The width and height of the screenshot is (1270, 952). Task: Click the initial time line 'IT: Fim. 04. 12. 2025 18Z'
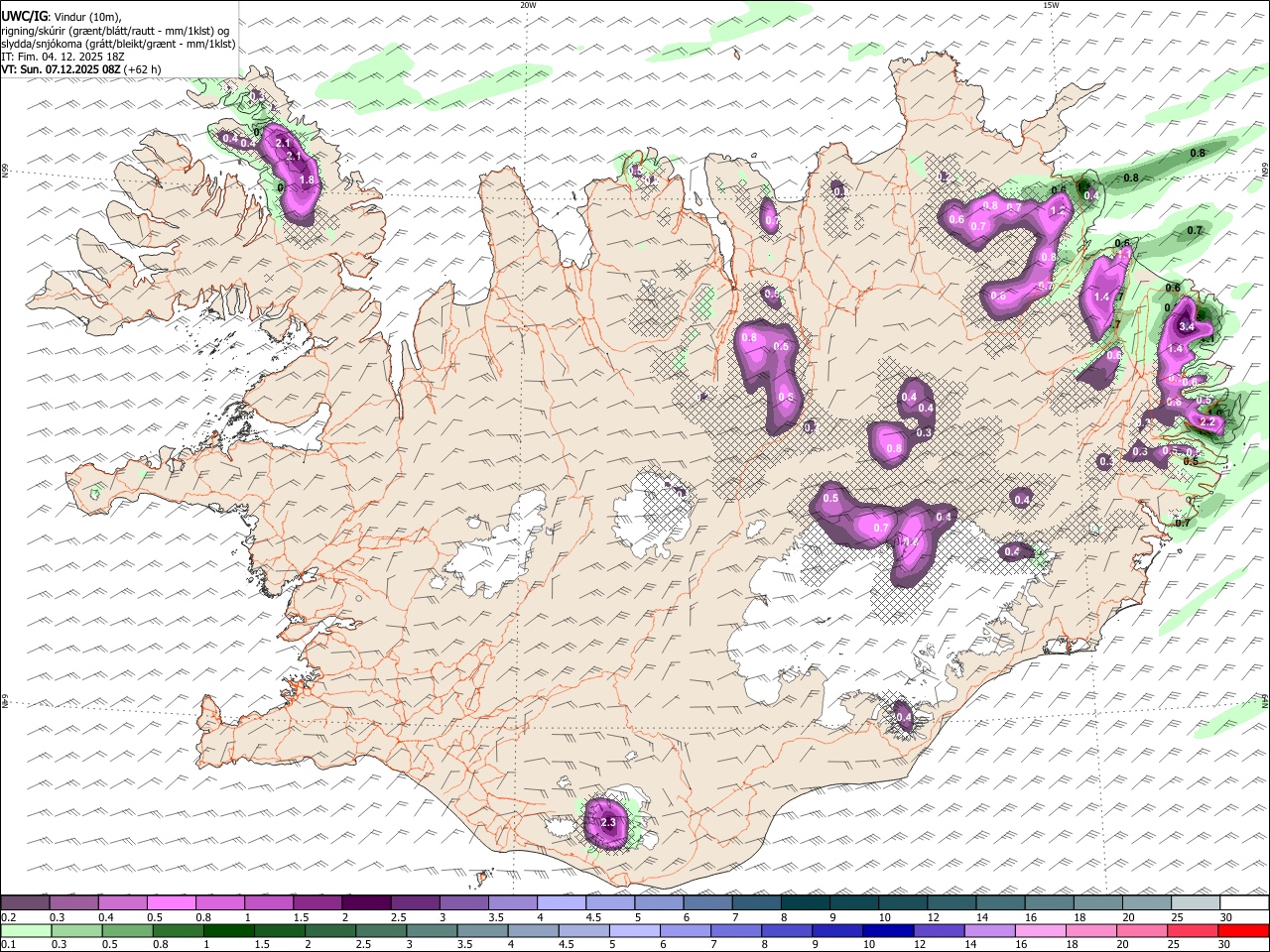click(x=63, y=57)
